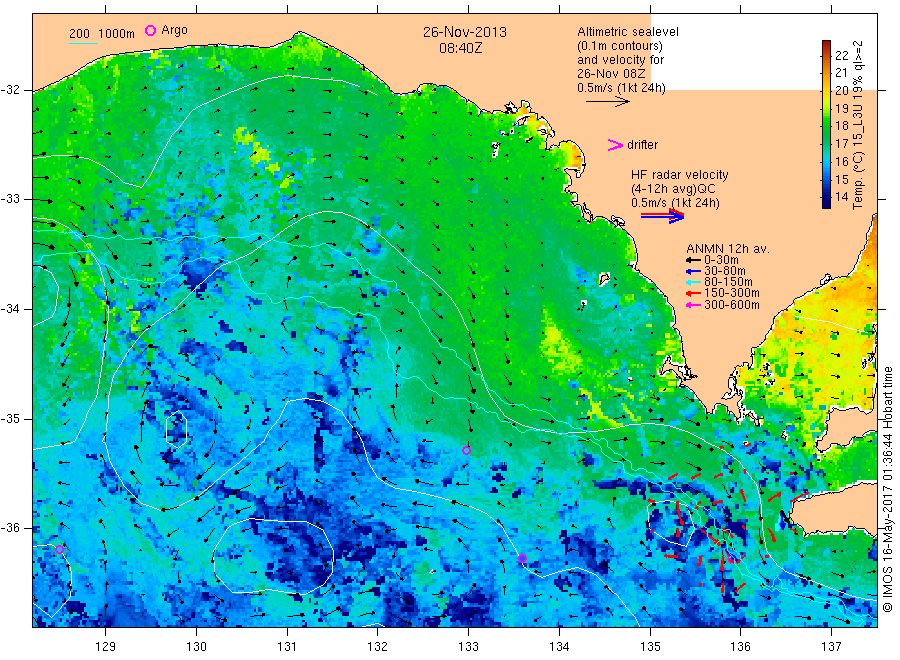This screenshot has width=900, height=660.
Task: Click the red 150-300m ANMN arrow
Action: coord(693,293)
